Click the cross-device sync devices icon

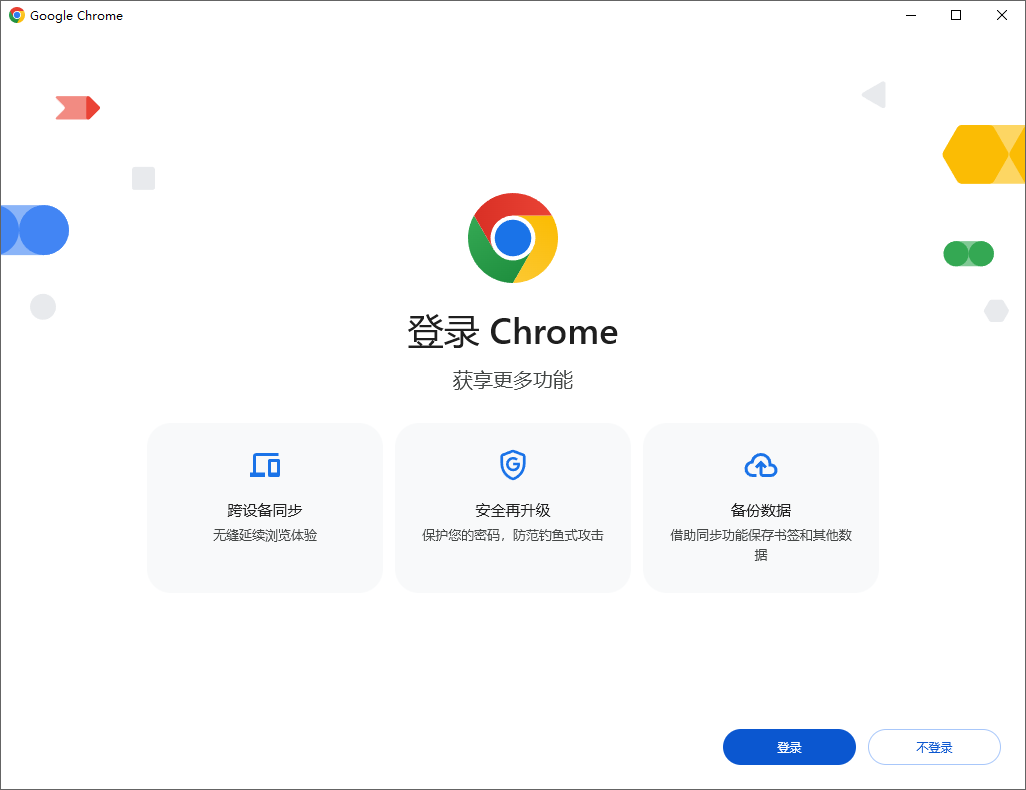tap(265, 465)
